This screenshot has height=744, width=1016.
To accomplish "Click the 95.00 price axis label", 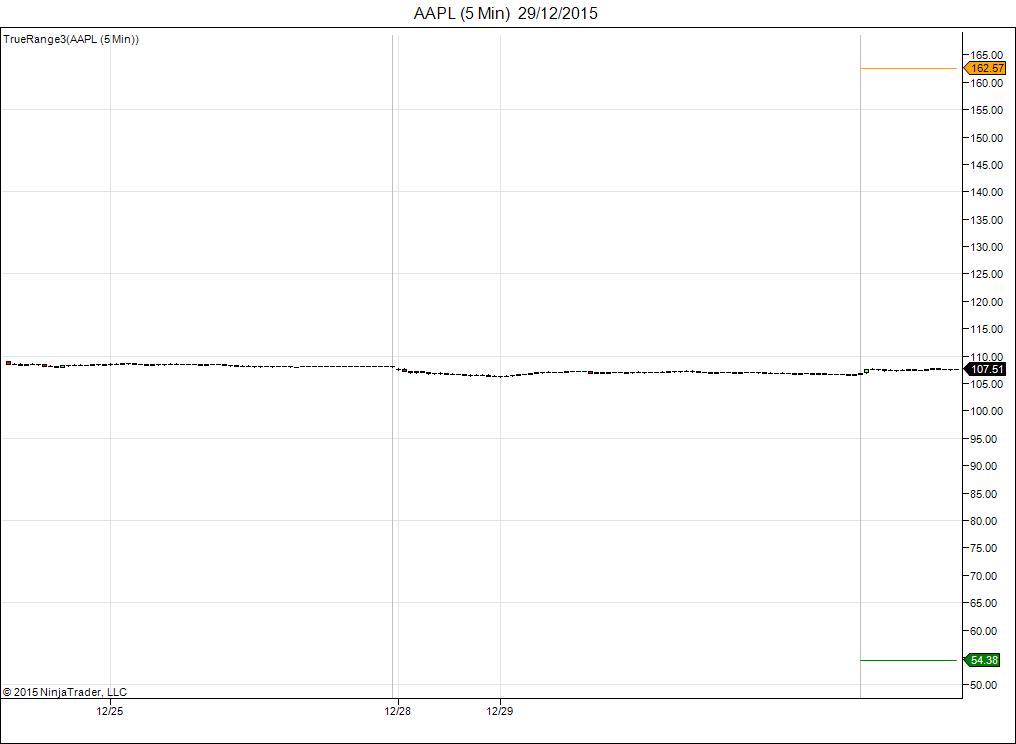I will coord(984,439).
